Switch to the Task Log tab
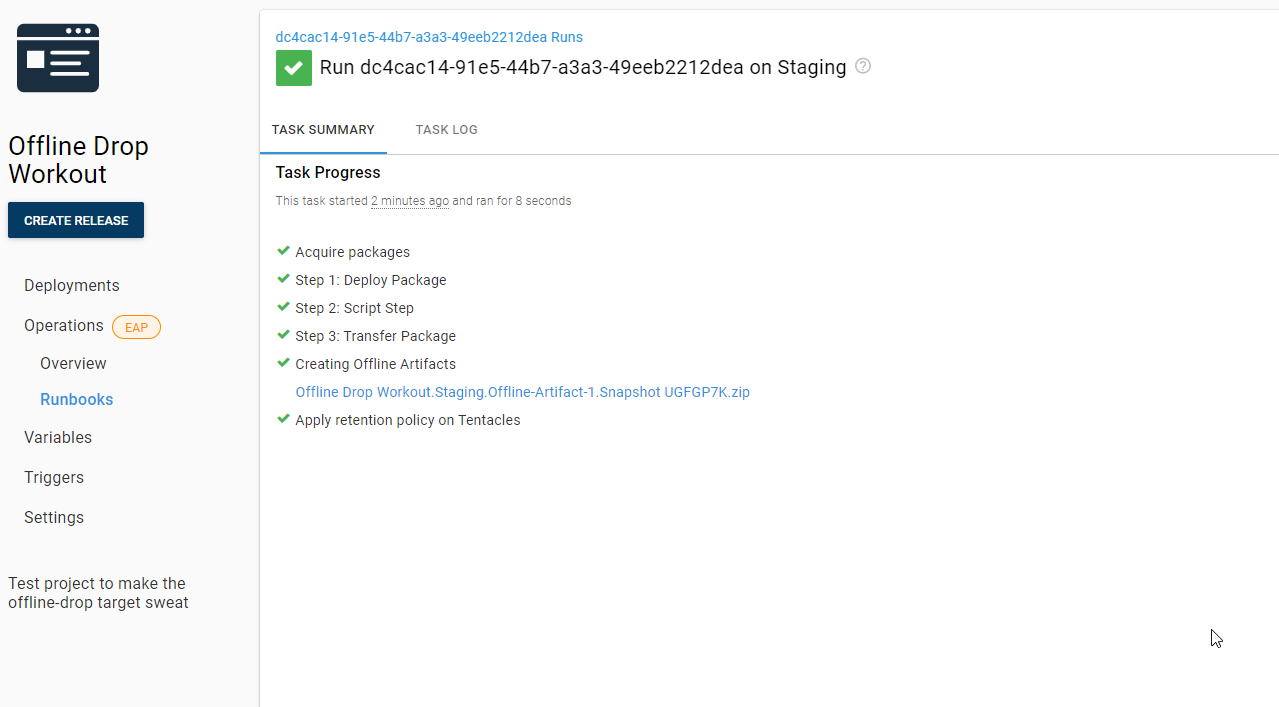 click(447, 130)
